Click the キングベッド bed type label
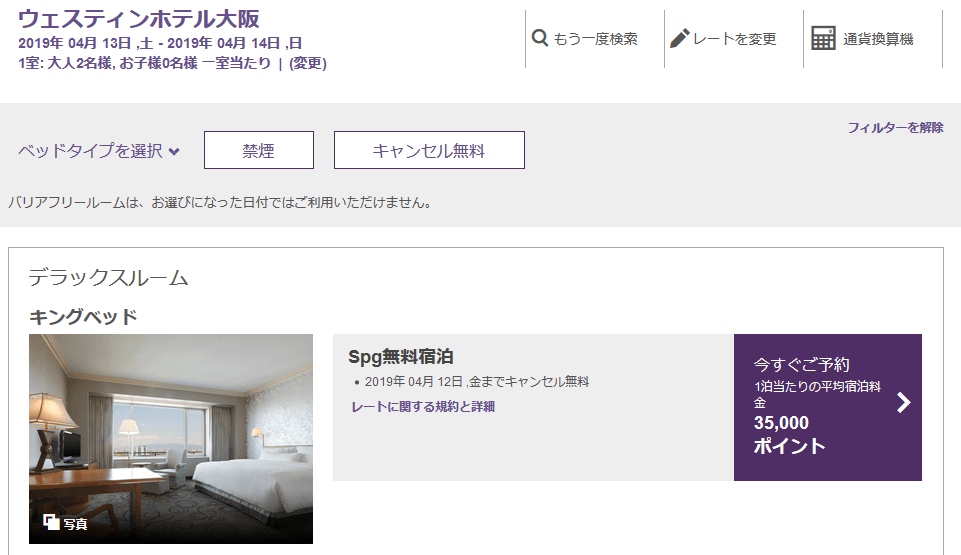Image resolution: width=961 pixels, height=555 pixels. click(x=83, y=317)
